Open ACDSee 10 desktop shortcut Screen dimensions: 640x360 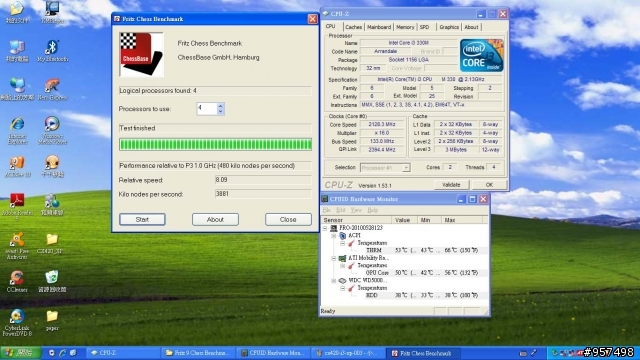pyautogui.click(x=17, y=166)
